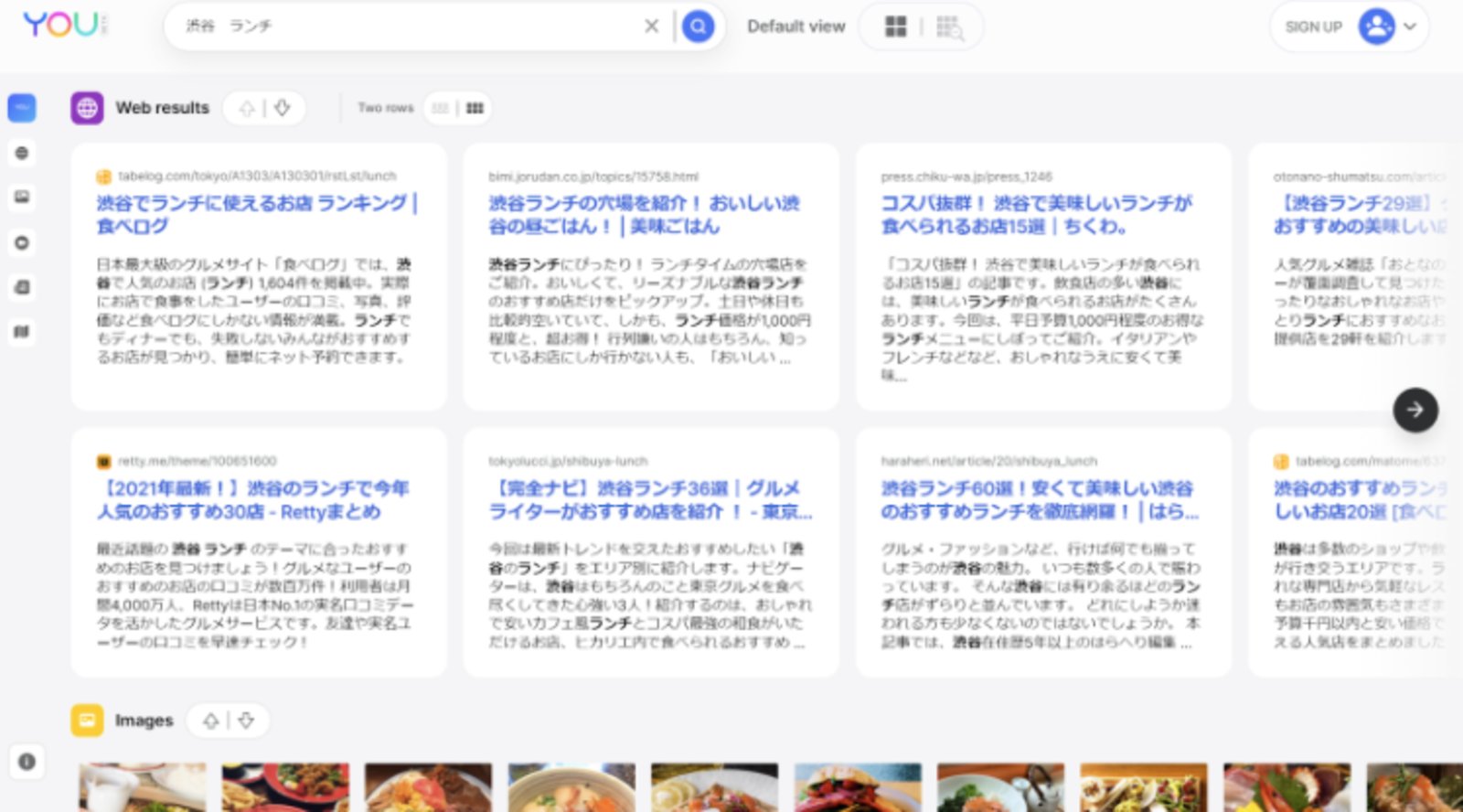This screenshot has width=1463, height=812.
Task: Open the circle ring sidebar icon
Action: pos(22,242)
